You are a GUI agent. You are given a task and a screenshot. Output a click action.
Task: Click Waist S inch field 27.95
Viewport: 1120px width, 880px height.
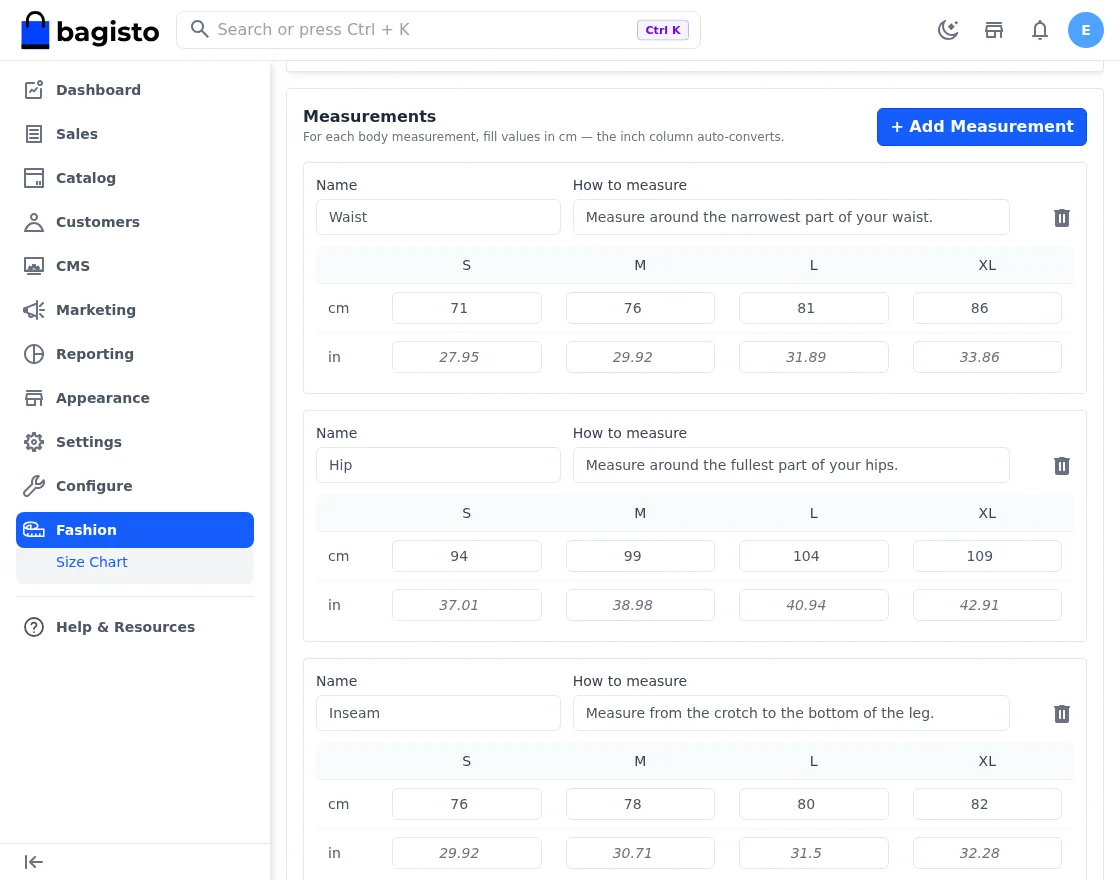[x=466, y=356]
